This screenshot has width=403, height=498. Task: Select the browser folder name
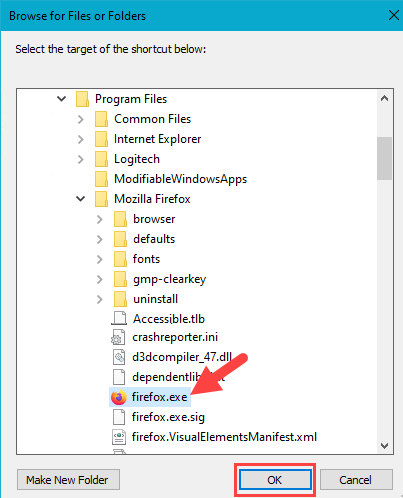pos(154,219)
